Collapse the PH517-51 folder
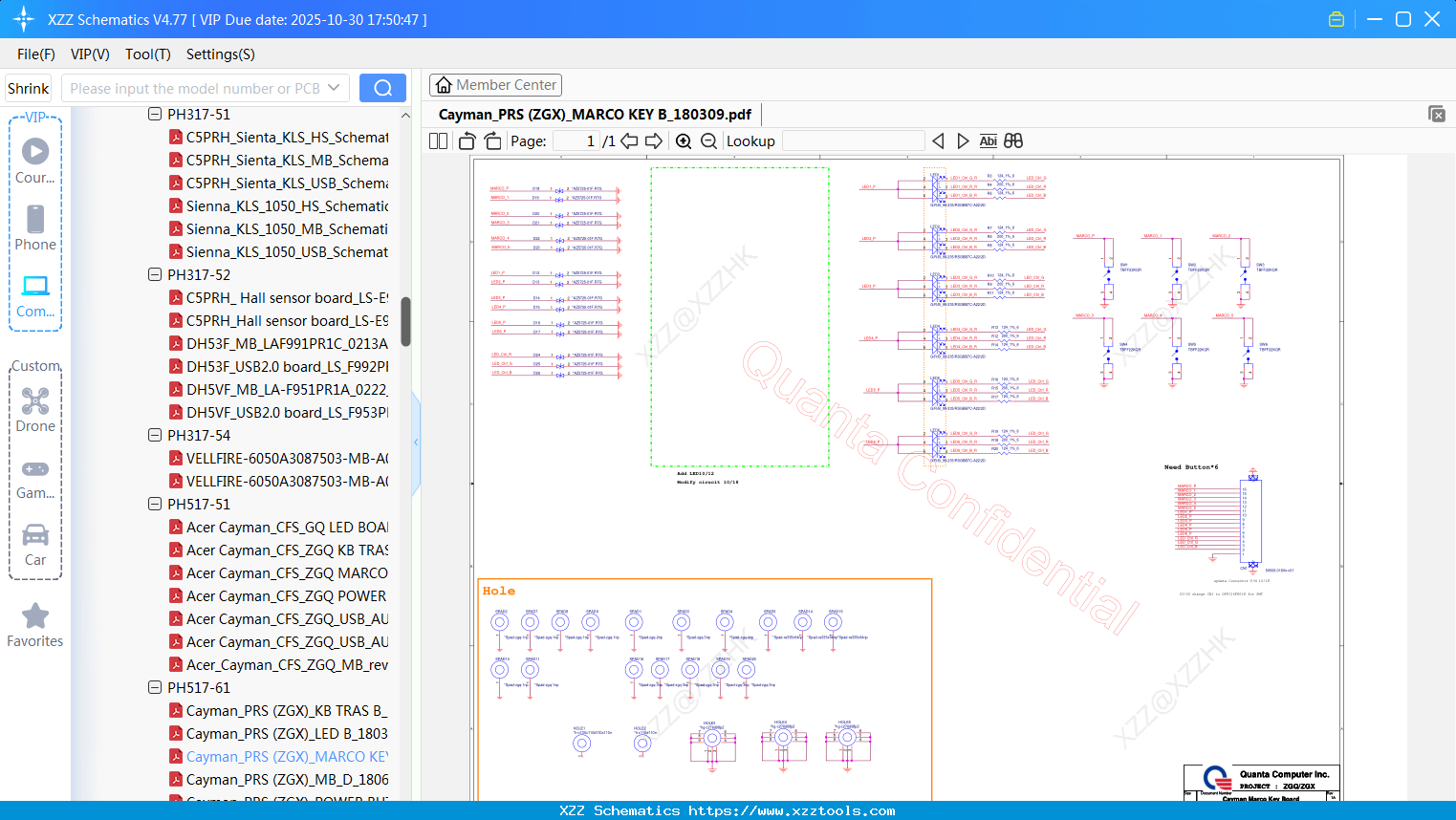Screen dimensions: 1456x820 click(x=155, y=504)
